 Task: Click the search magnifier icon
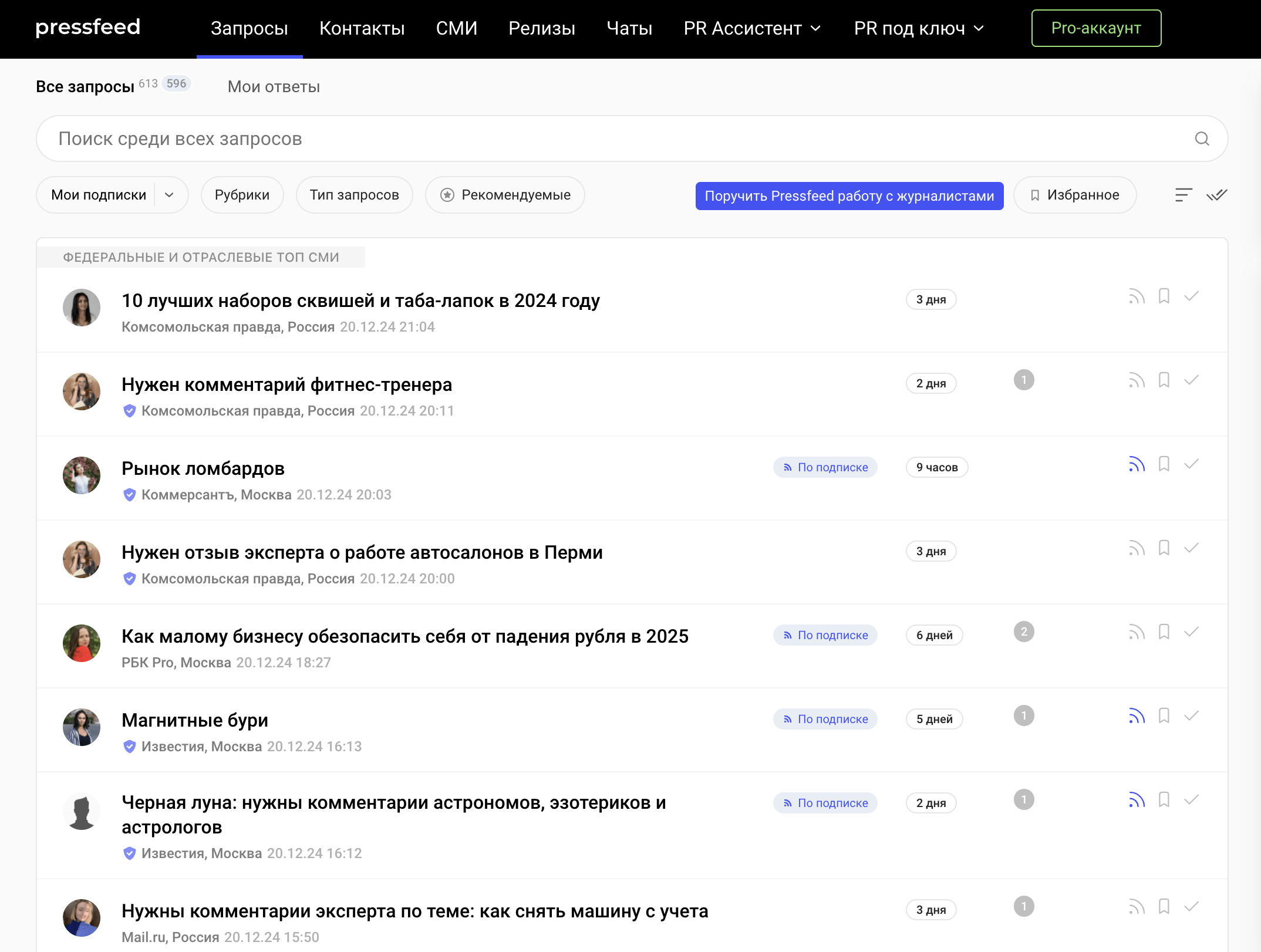(x=1202, y=139)
